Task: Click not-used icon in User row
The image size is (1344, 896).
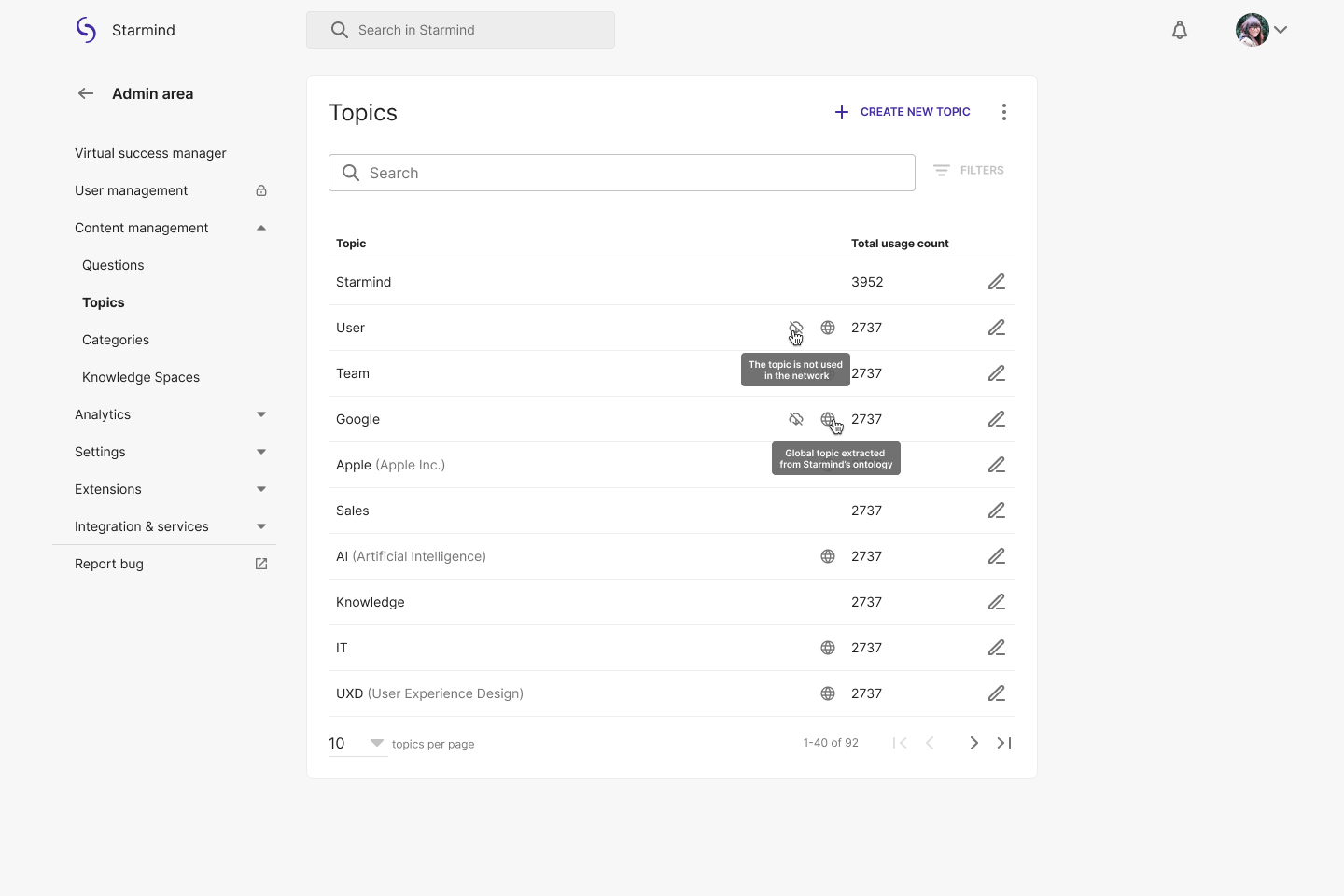Action: click(x=796, y=328)
